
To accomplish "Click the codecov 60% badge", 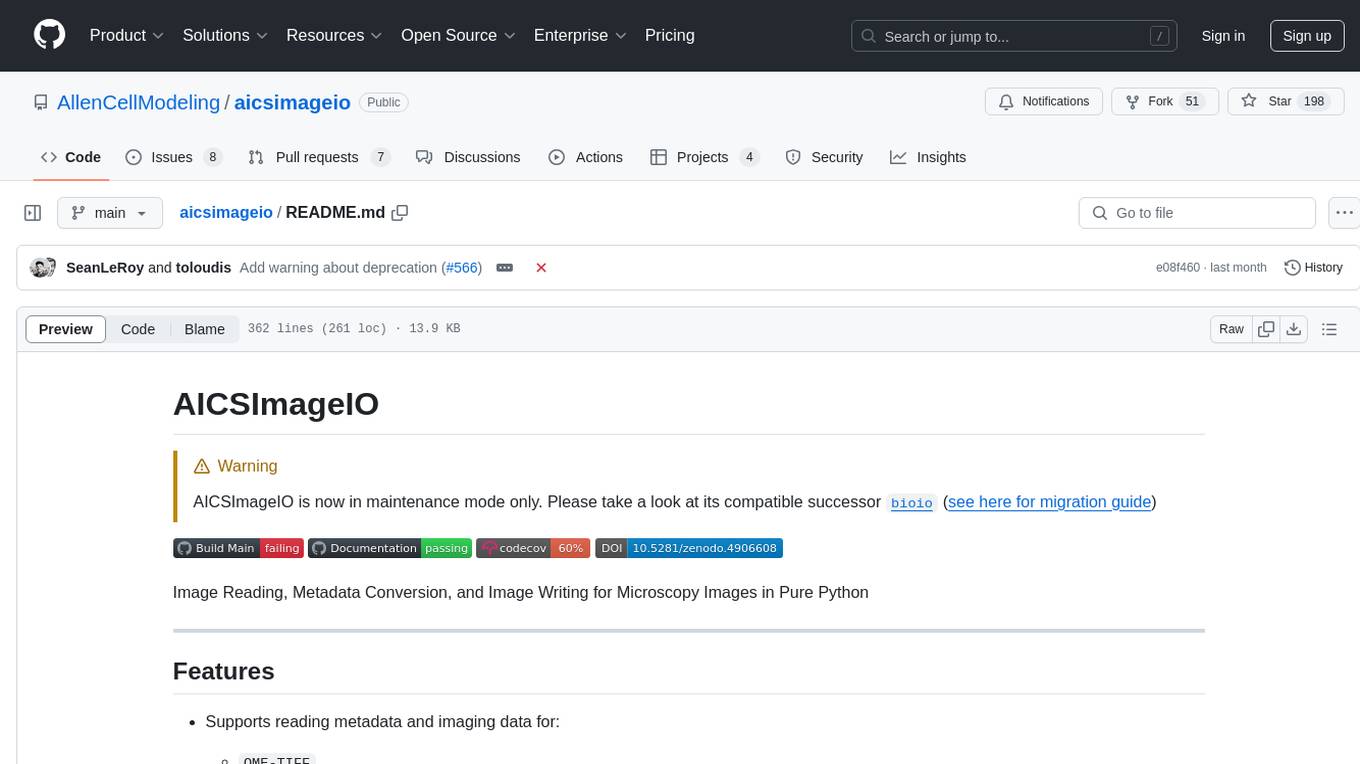I will 533,548.
